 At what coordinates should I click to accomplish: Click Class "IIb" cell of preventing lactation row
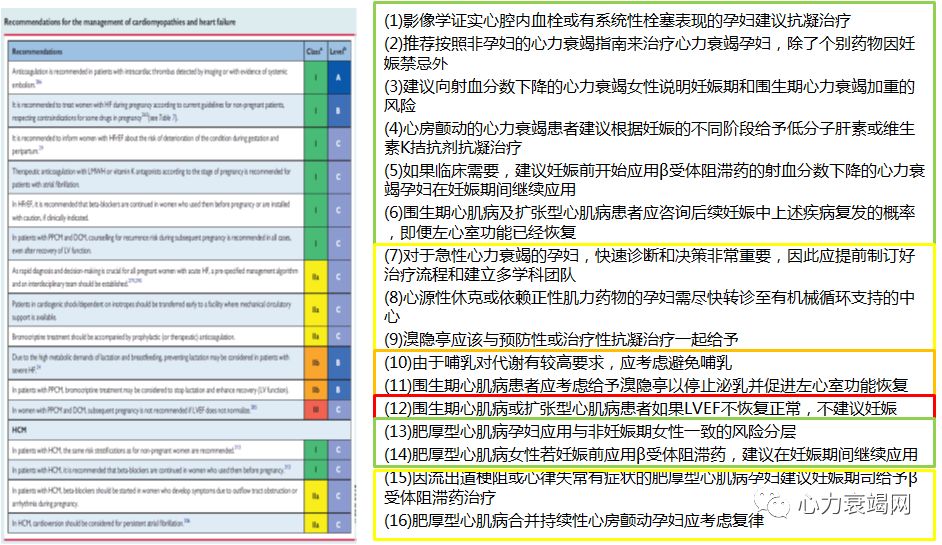click(315, 363)
